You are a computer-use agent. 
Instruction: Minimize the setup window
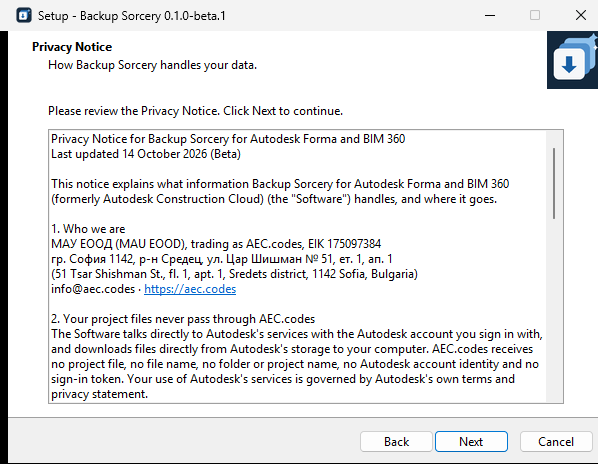click(490, 16)
